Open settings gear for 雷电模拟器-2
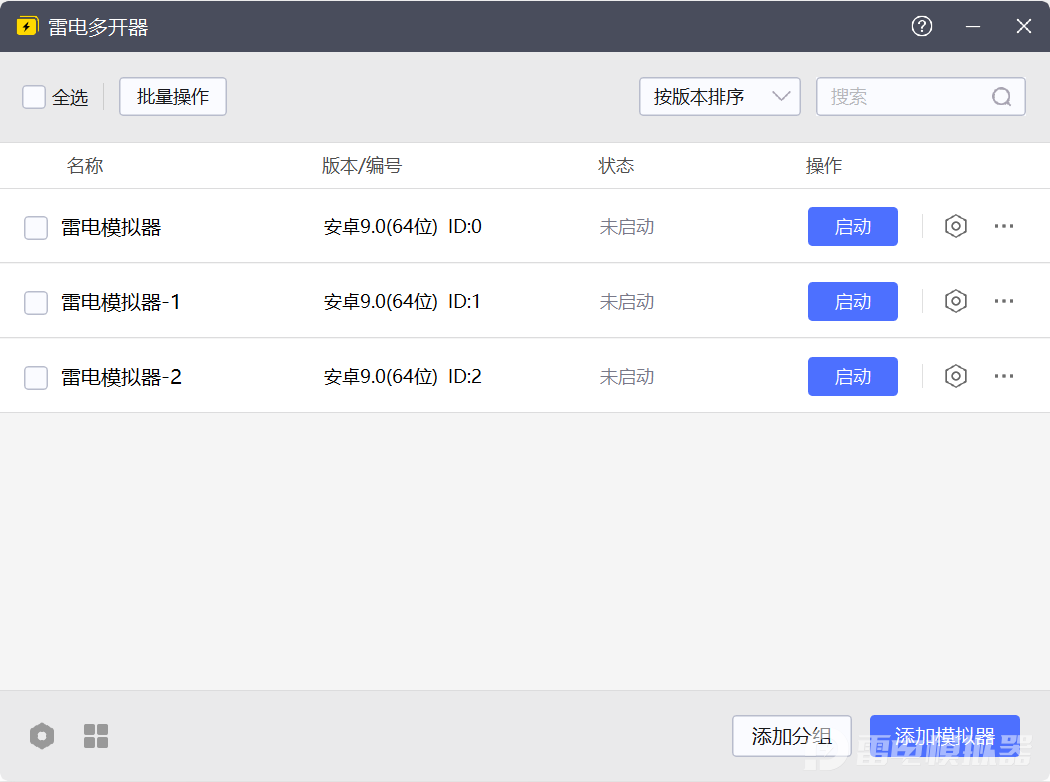 (956, 376)
